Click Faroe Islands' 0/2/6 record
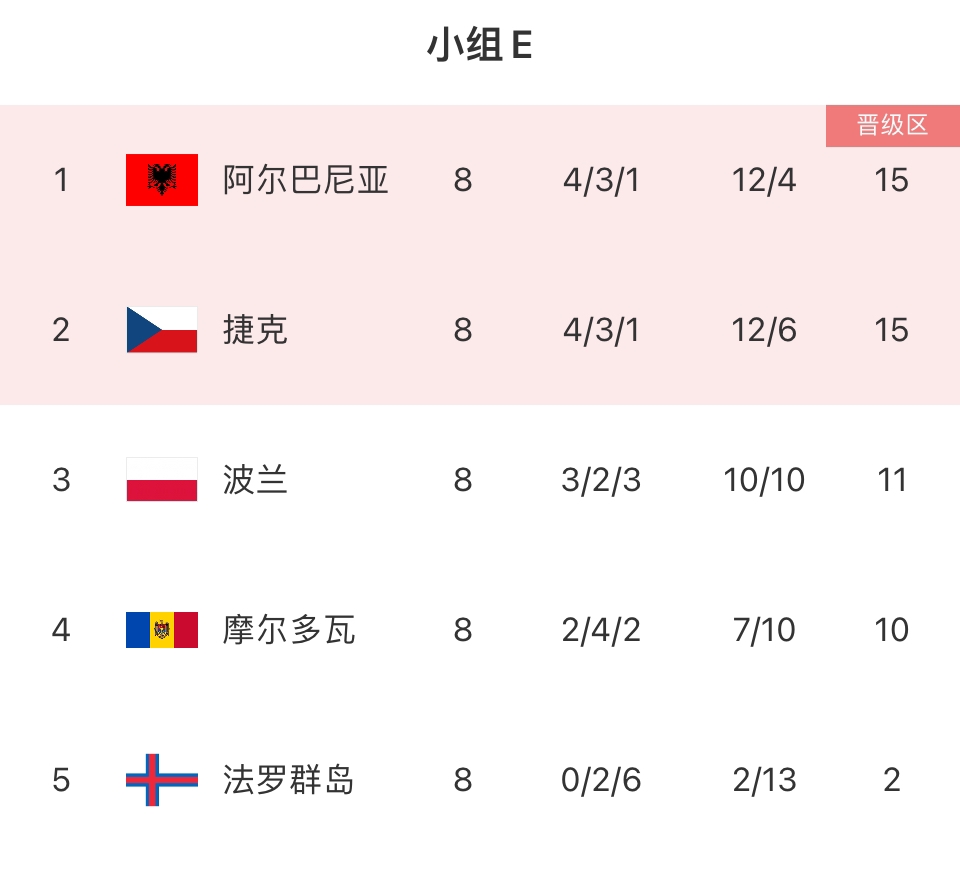This screenshot has width=960, height=883. click(601, 780)
